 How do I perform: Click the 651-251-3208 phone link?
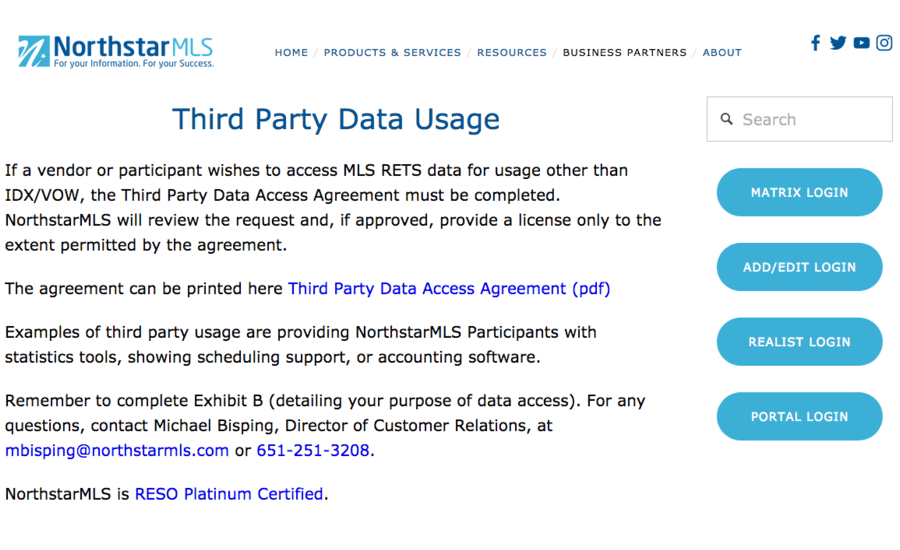tap(313, 450)
